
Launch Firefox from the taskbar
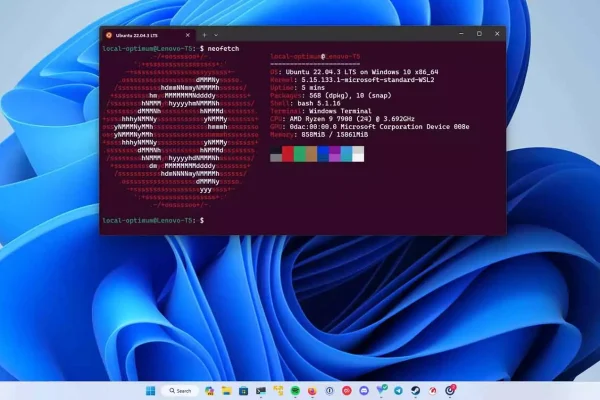312,390
